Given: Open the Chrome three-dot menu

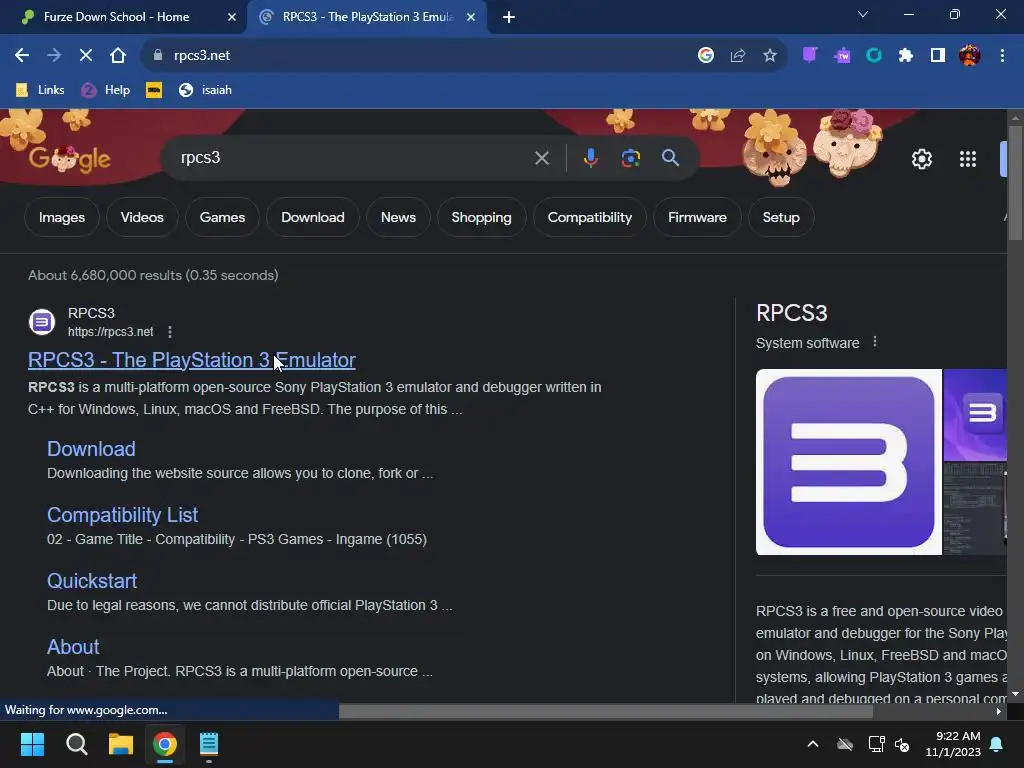Looking at the screenshot, I should point(1002,56).
